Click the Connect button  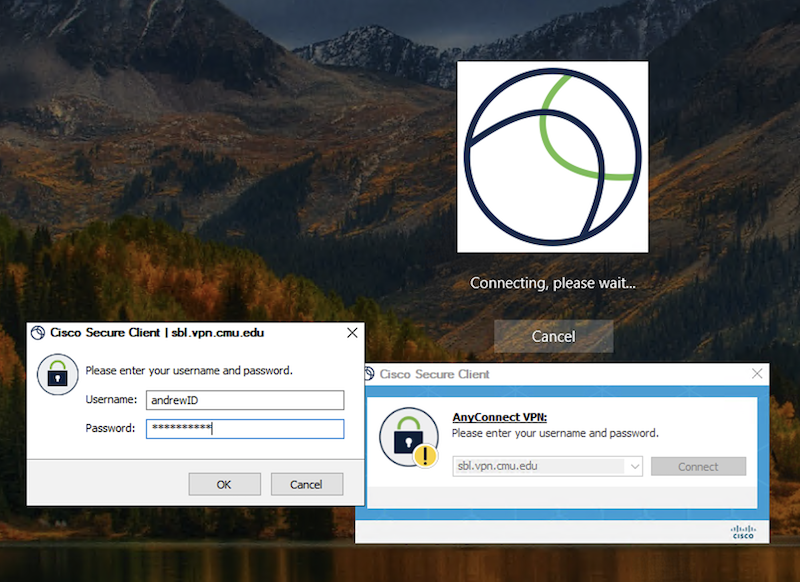[698, 466]
